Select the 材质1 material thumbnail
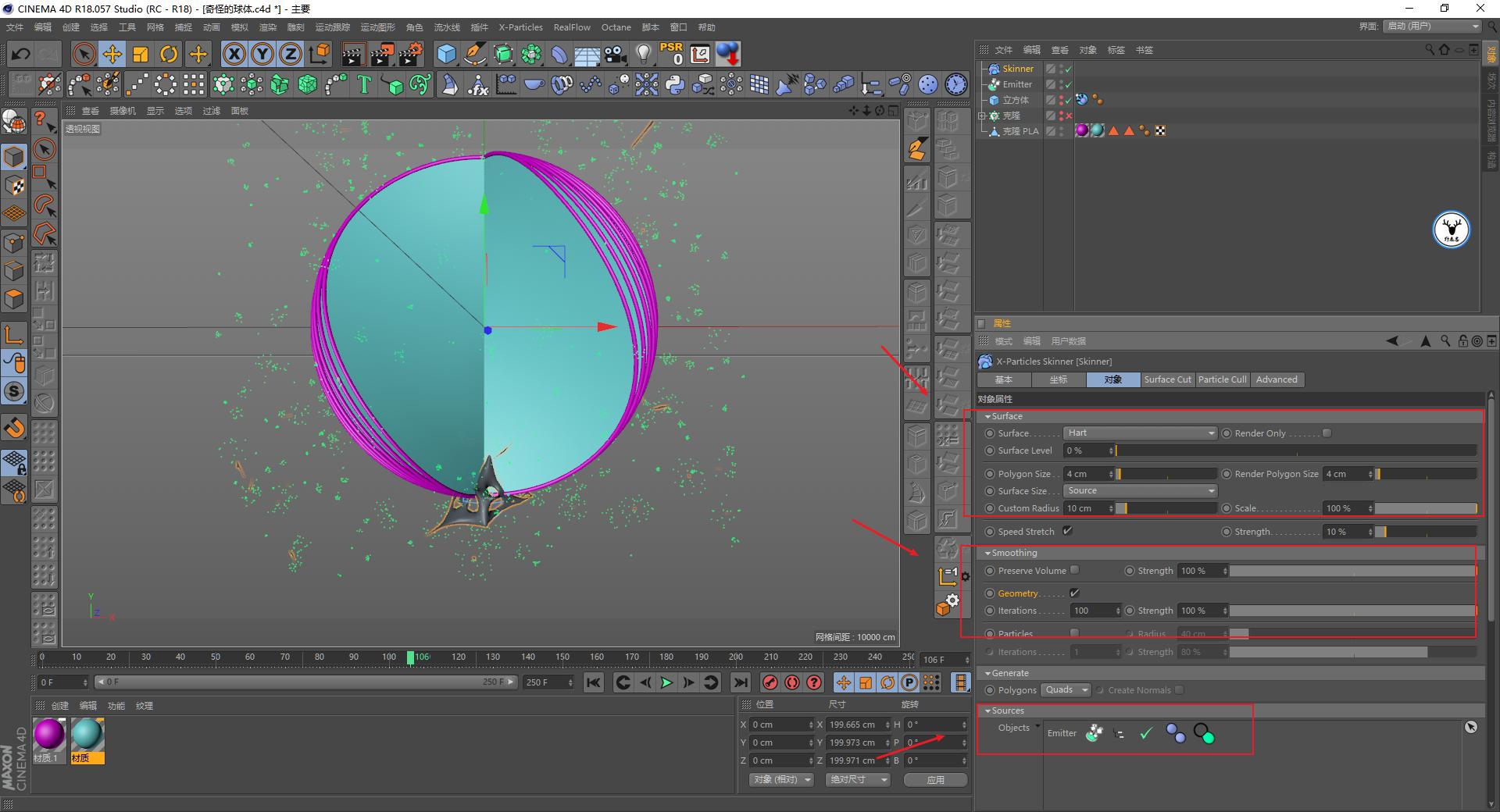Viewport: 1500px width, 812px height. click(x=48, y=732)
